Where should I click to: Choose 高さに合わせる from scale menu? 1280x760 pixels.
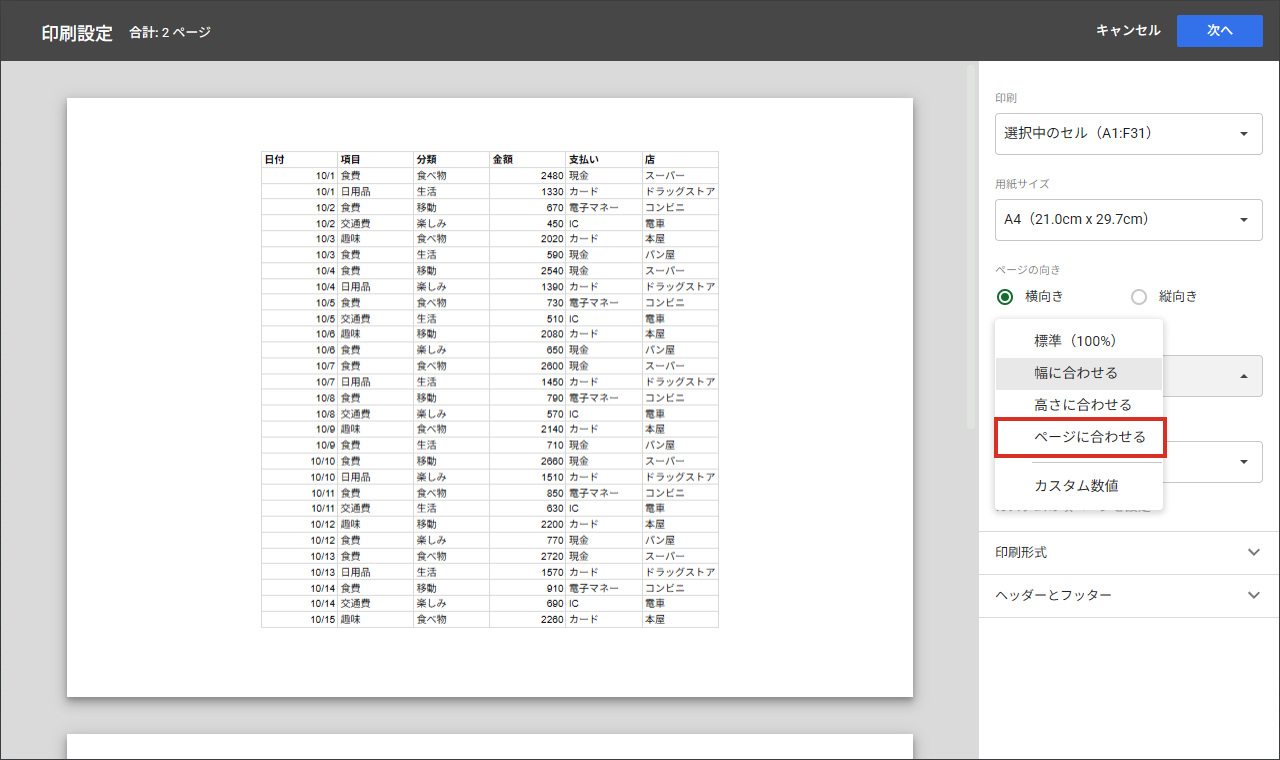pyautogui.click(x=1079, y=405)
